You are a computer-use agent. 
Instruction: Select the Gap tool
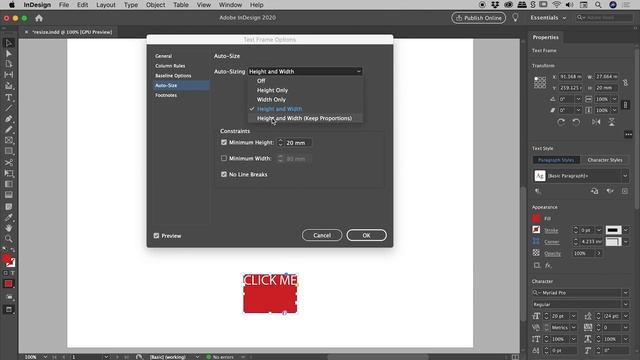point(9,75)
